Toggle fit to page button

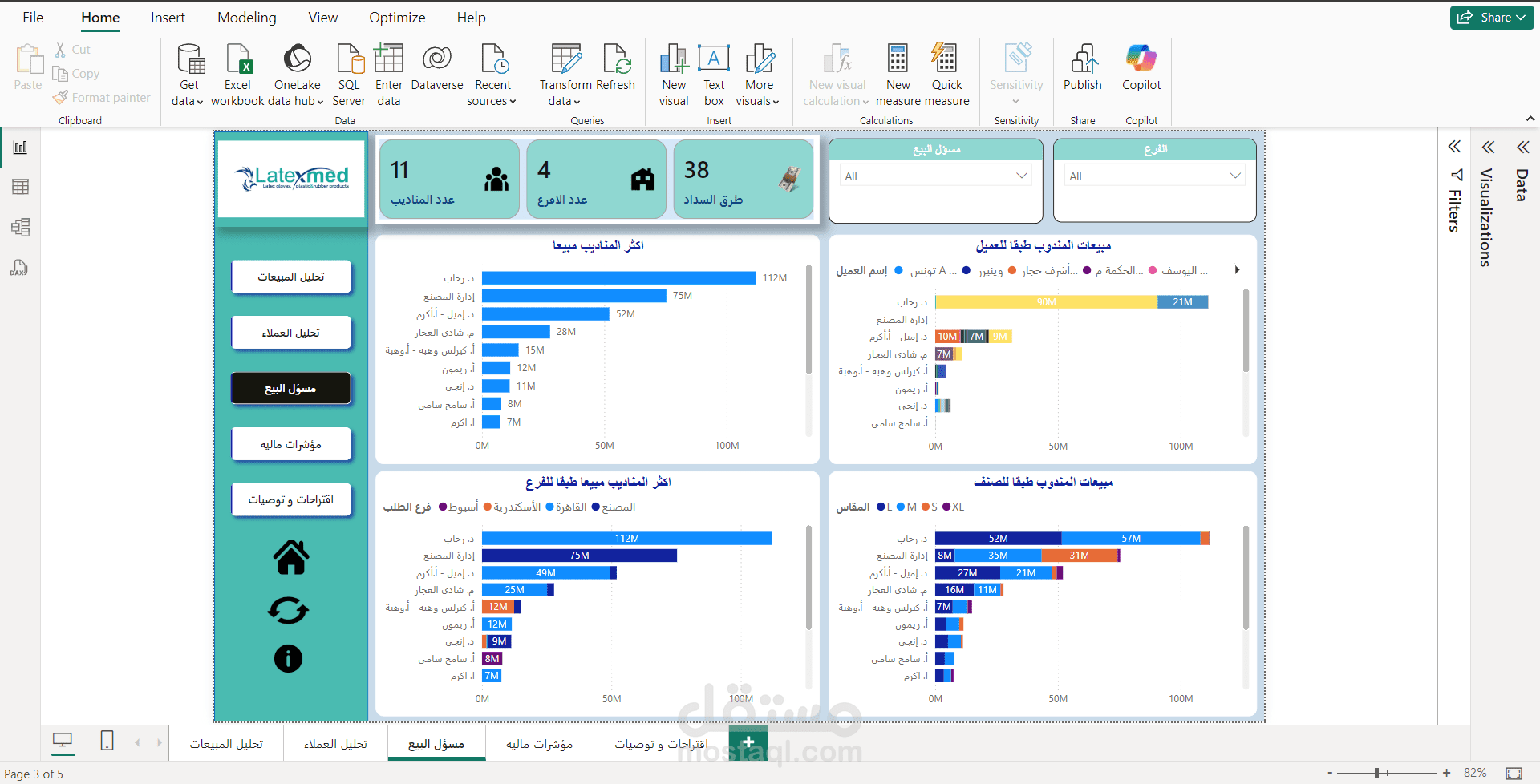1514,773
